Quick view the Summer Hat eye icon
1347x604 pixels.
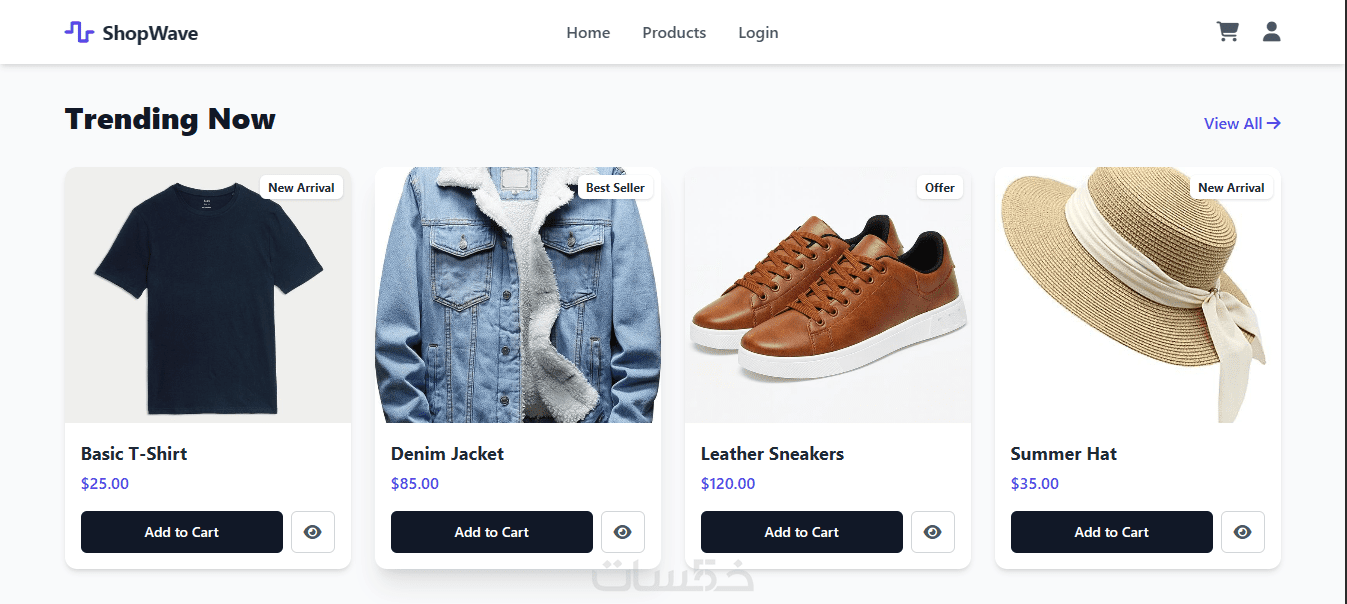1242,532
